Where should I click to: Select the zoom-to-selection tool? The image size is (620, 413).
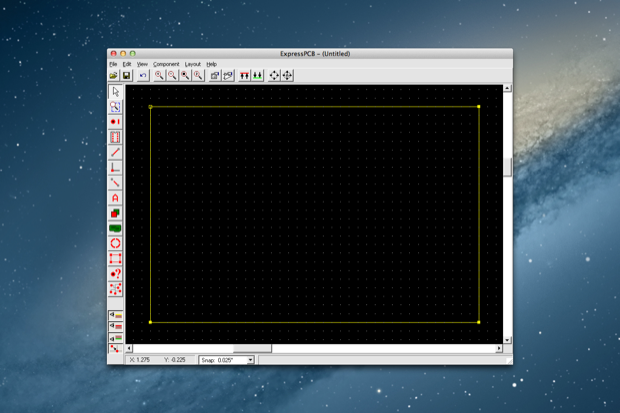[x=115, y=106]
